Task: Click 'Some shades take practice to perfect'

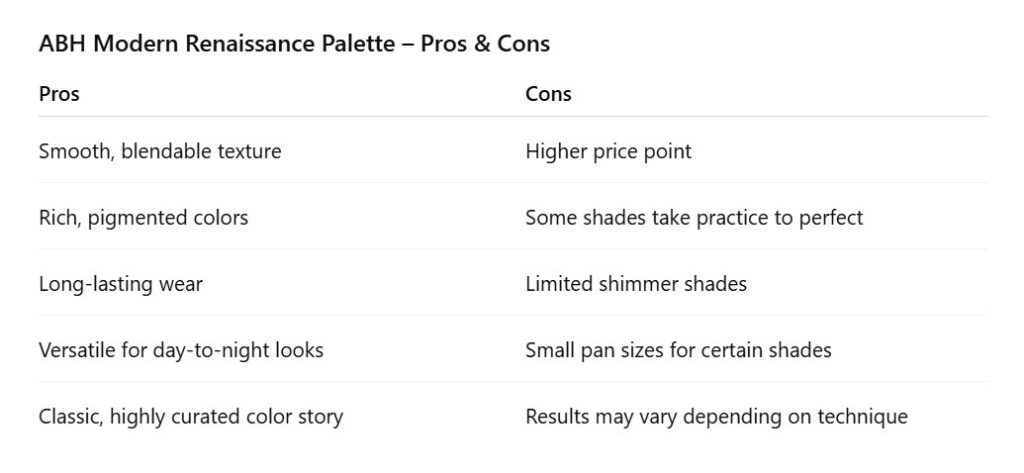Action: [x=694, y=218]
